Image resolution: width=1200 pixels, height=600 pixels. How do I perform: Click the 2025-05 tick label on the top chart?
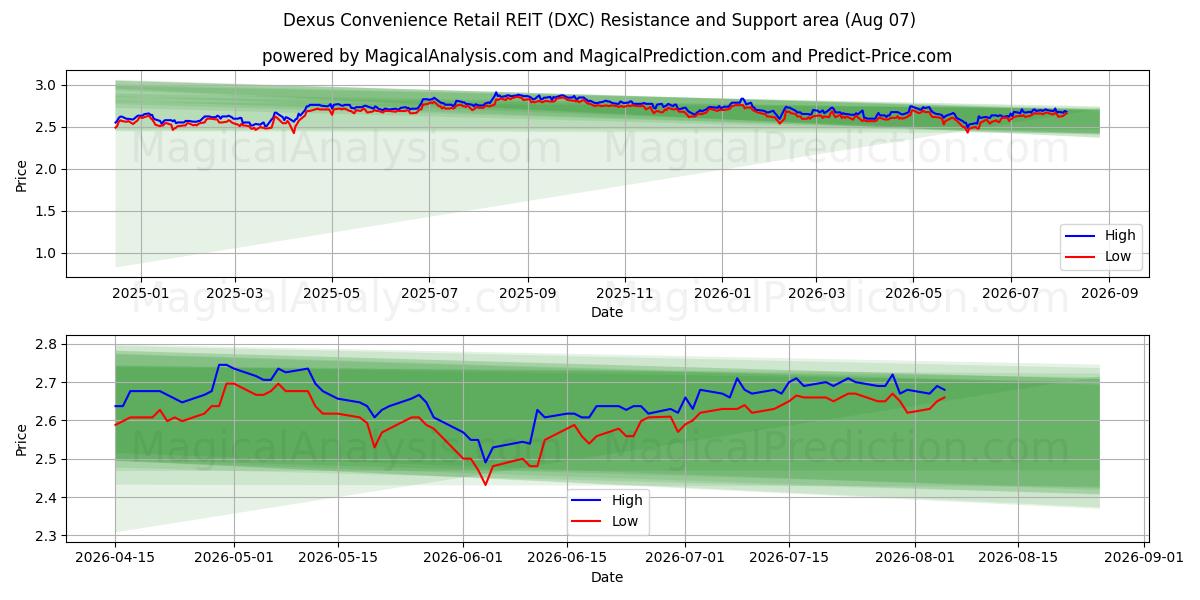tap(332, 293)
